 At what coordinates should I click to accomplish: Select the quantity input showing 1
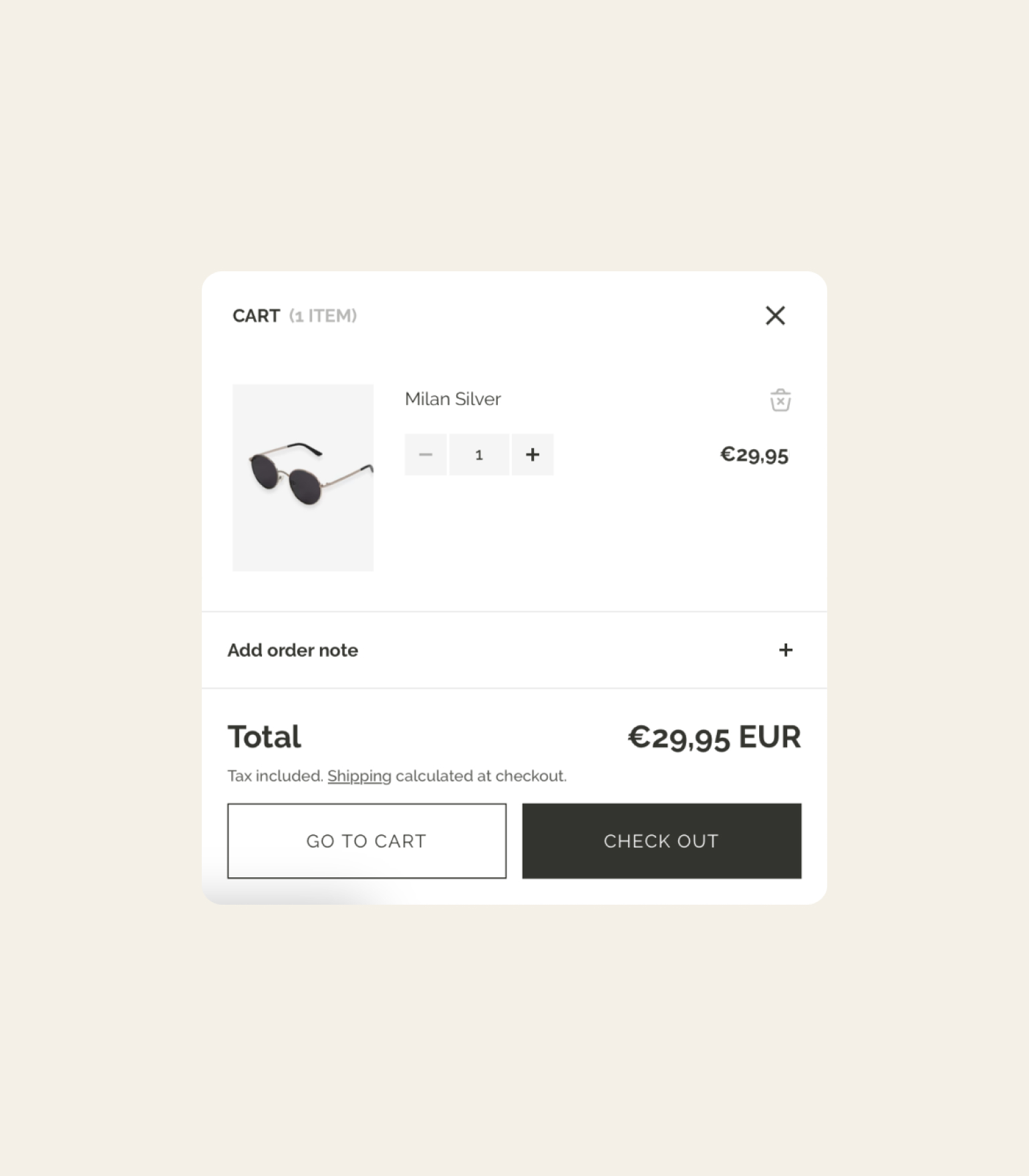[479, 454]
